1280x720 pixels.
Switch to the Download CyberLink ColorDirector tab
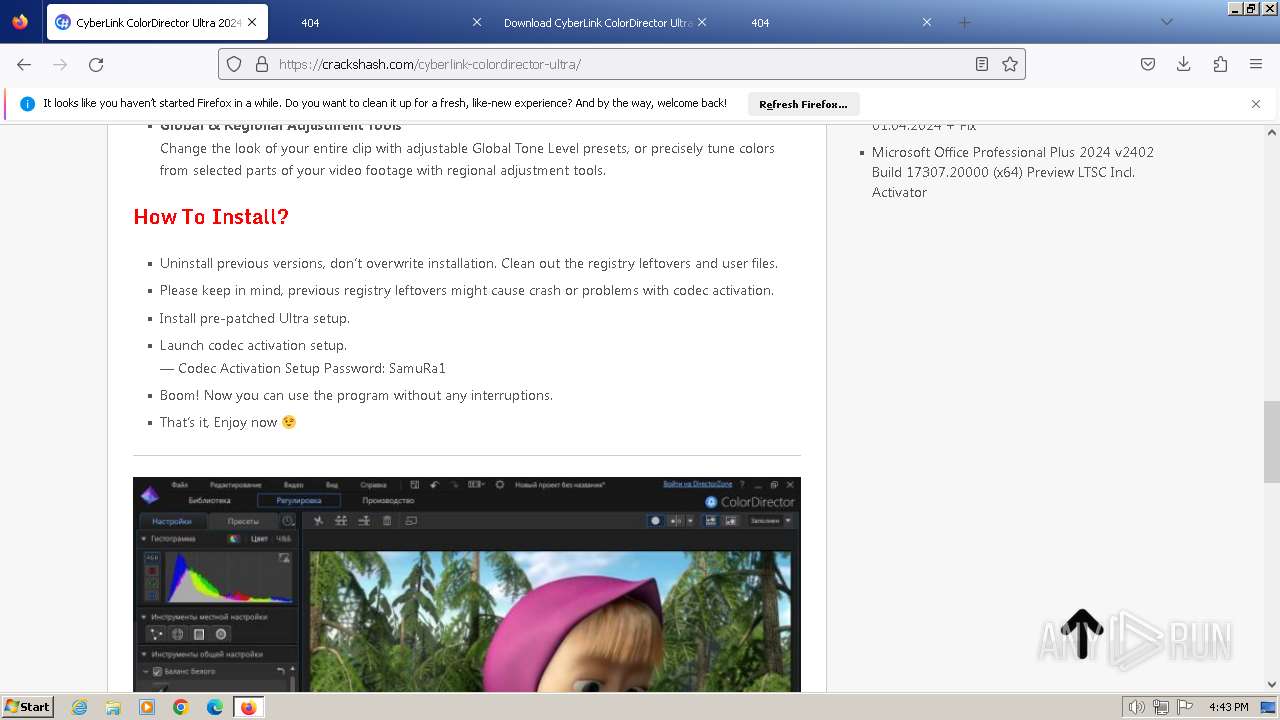pos(597,22)
